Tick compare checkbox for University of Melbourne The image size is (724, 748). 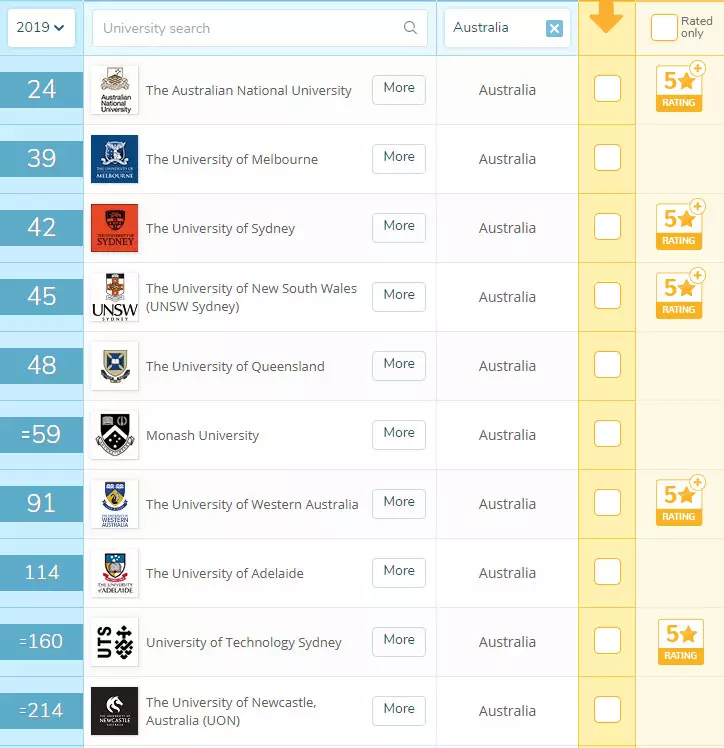pyautogui.click(x=607, y=158)
